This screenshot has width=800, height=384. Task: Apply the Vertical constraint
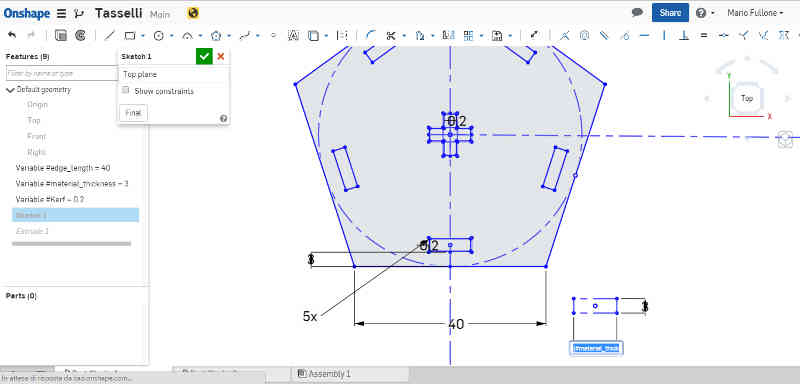(664, 36)
